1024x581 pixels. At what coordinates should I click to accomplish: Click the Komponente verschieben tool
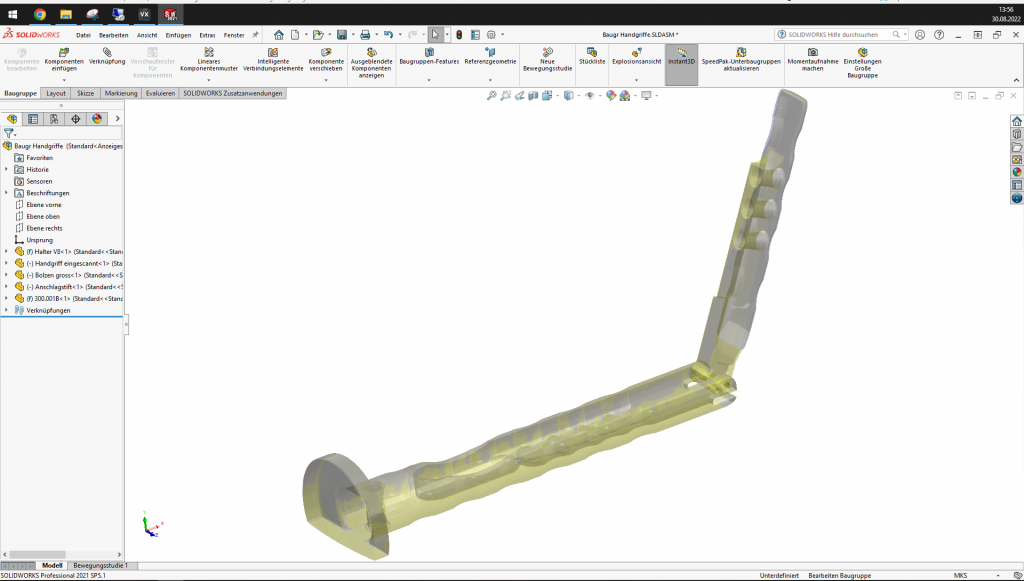[x=325, y=56]
